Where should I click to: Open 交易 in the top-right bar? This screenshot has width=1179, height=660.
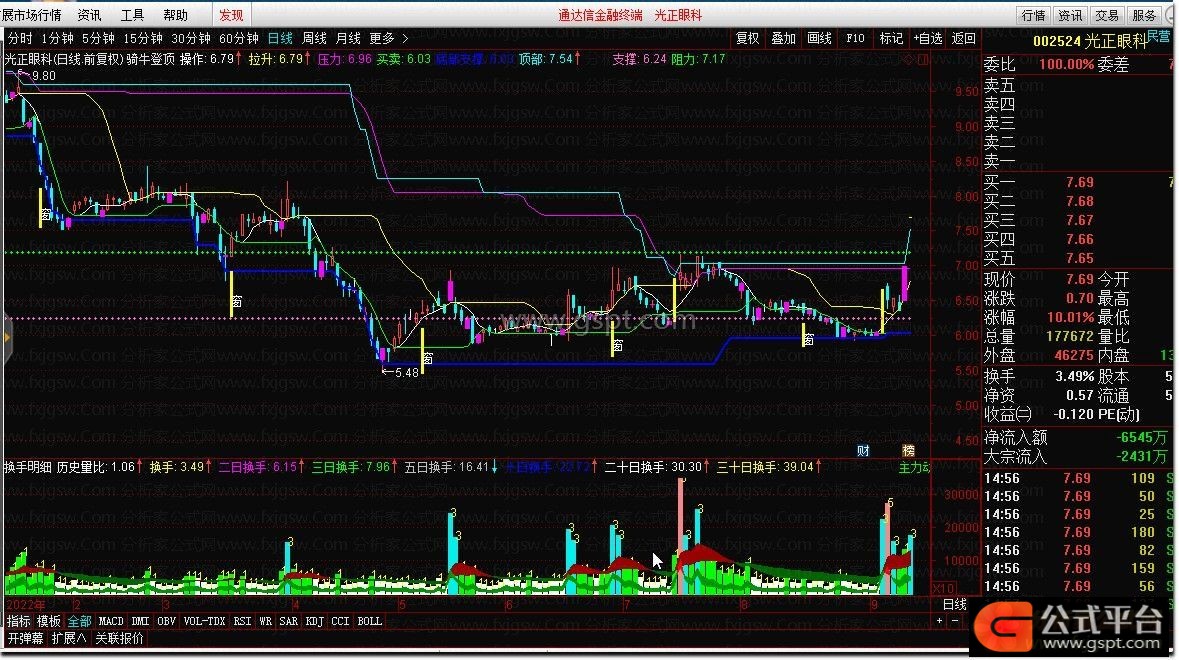1107,15
